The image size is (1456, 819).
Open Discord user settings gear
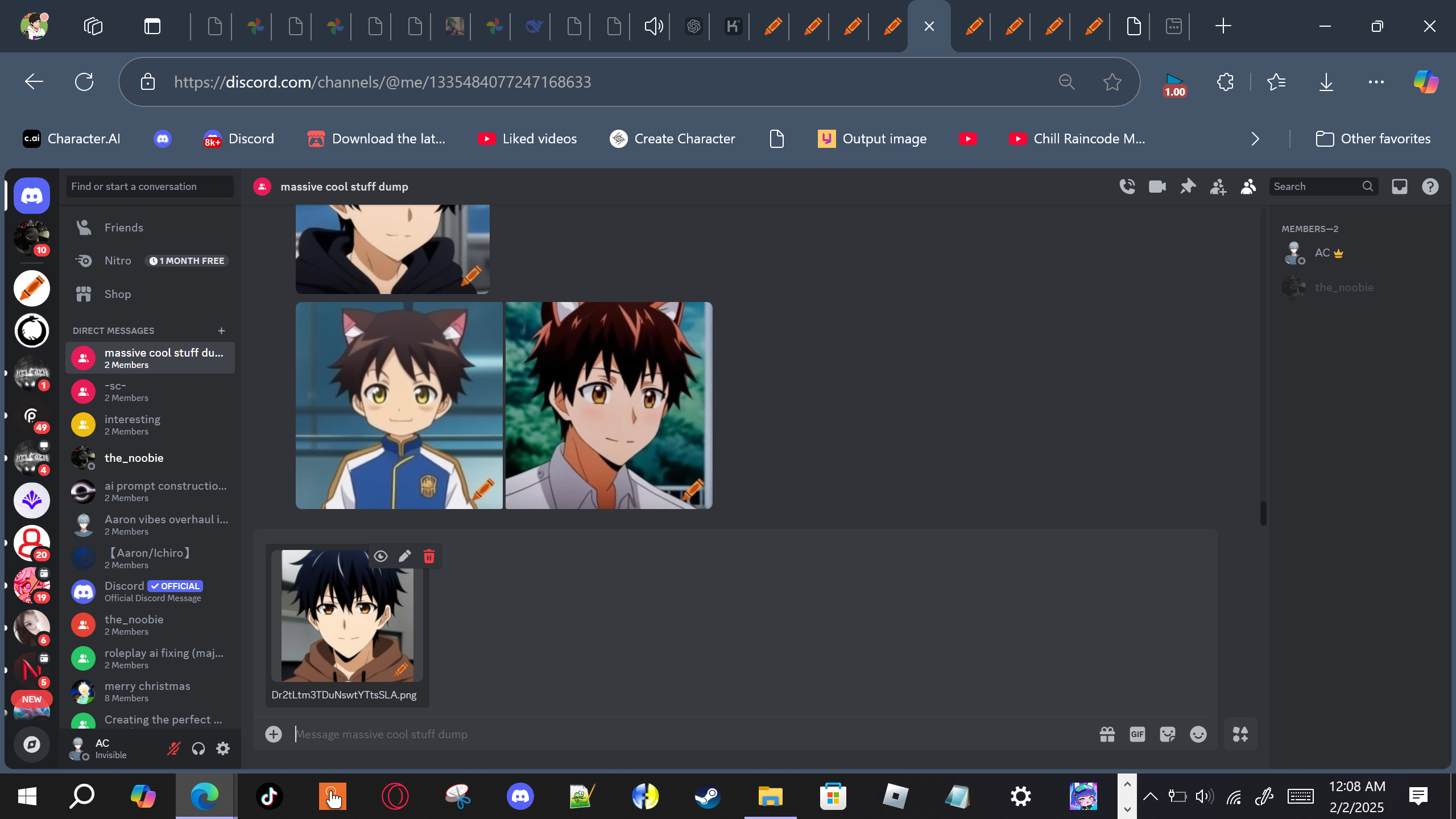[x=223, y=748]
